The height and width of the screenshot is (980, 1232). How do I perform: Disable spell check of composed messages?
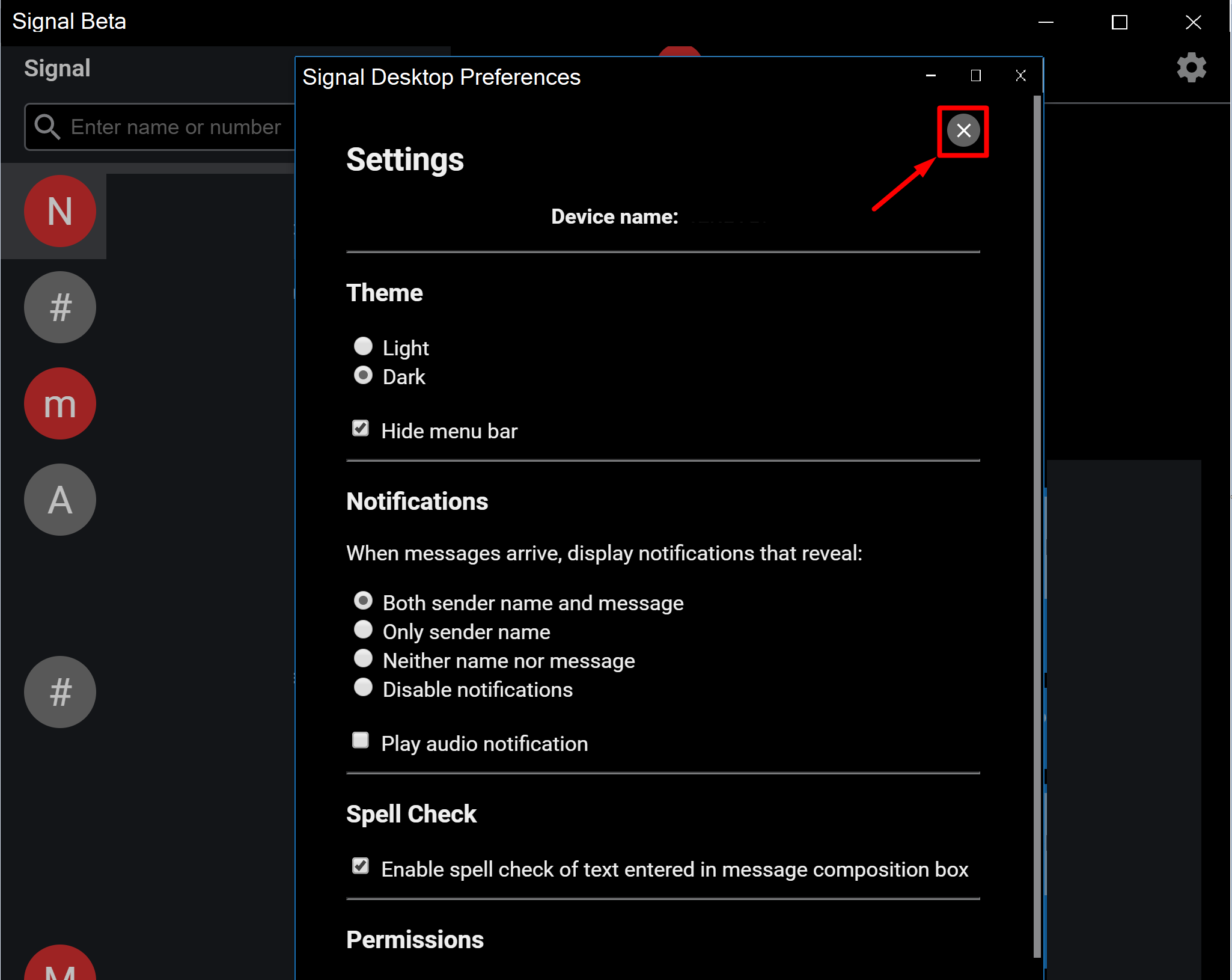tap(361, 866)
